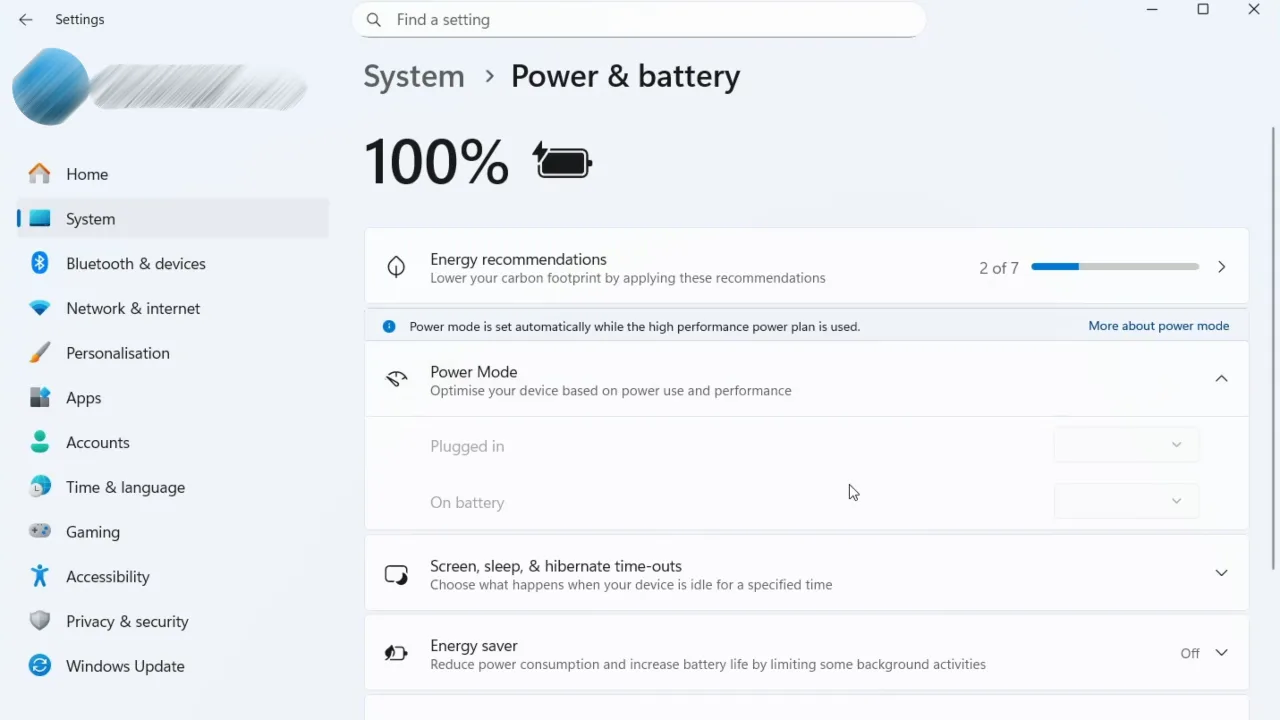Screen dimensions: 1280x720
Task: Open the On battery power mode dropdown
Action: 1126,501
